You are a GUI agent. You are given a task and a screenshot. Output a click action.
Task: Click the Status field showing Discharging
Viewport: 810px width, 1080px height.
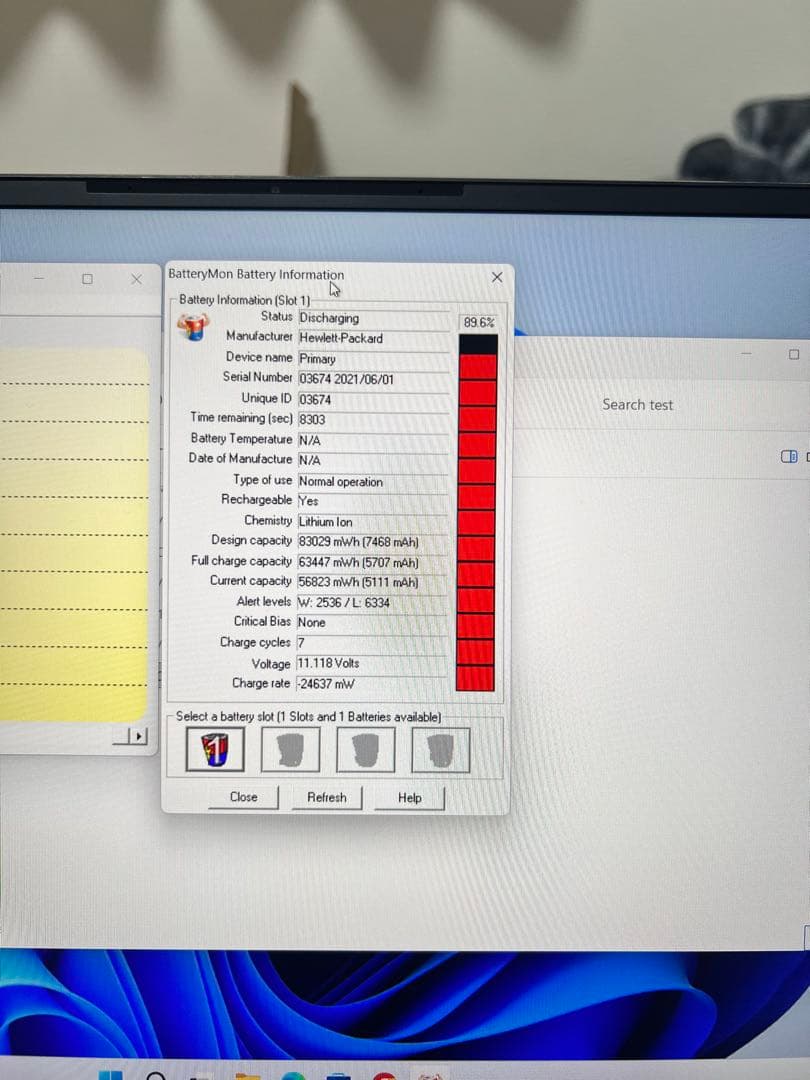373,318
